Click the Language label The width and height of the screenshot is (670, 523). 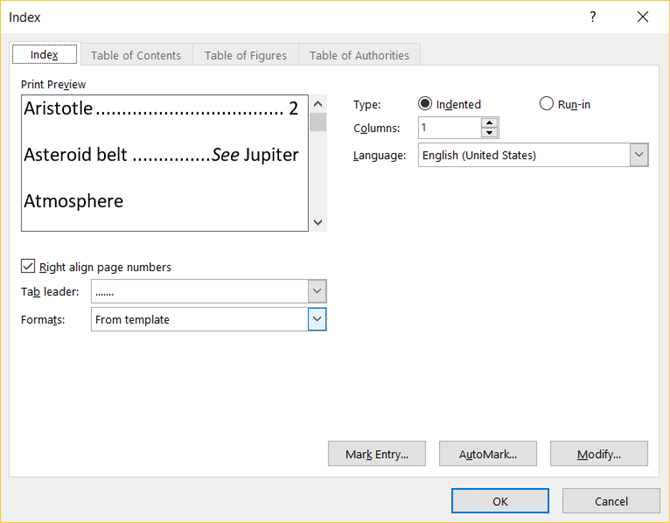(x=379, y=155)
